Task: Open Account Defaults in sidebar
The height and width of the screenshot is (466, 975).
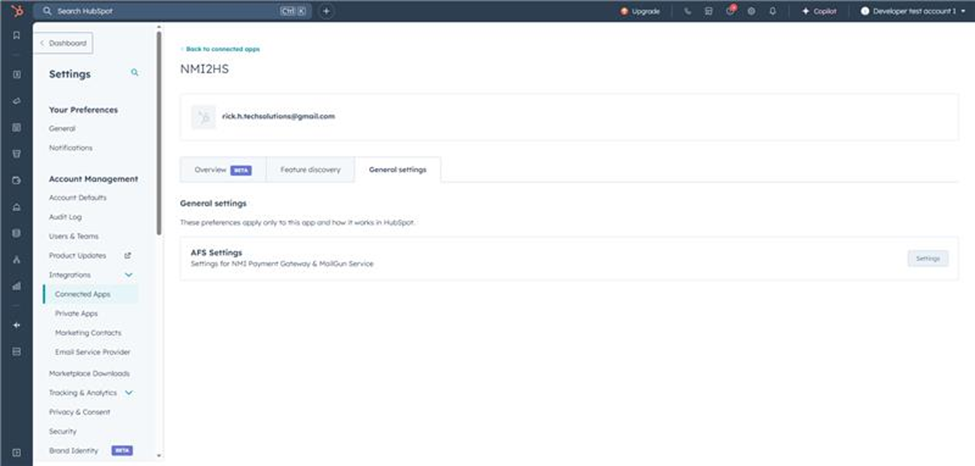Action: click(x=78, y=198)
